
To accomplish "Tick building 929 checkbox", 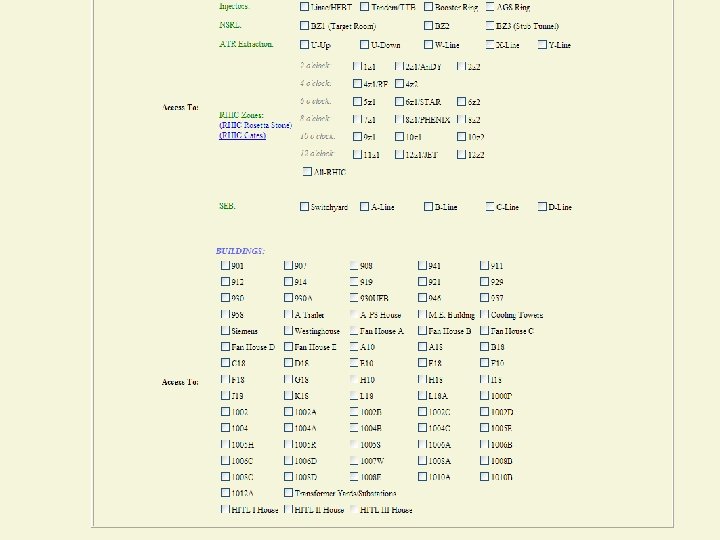I will point(484,281).
